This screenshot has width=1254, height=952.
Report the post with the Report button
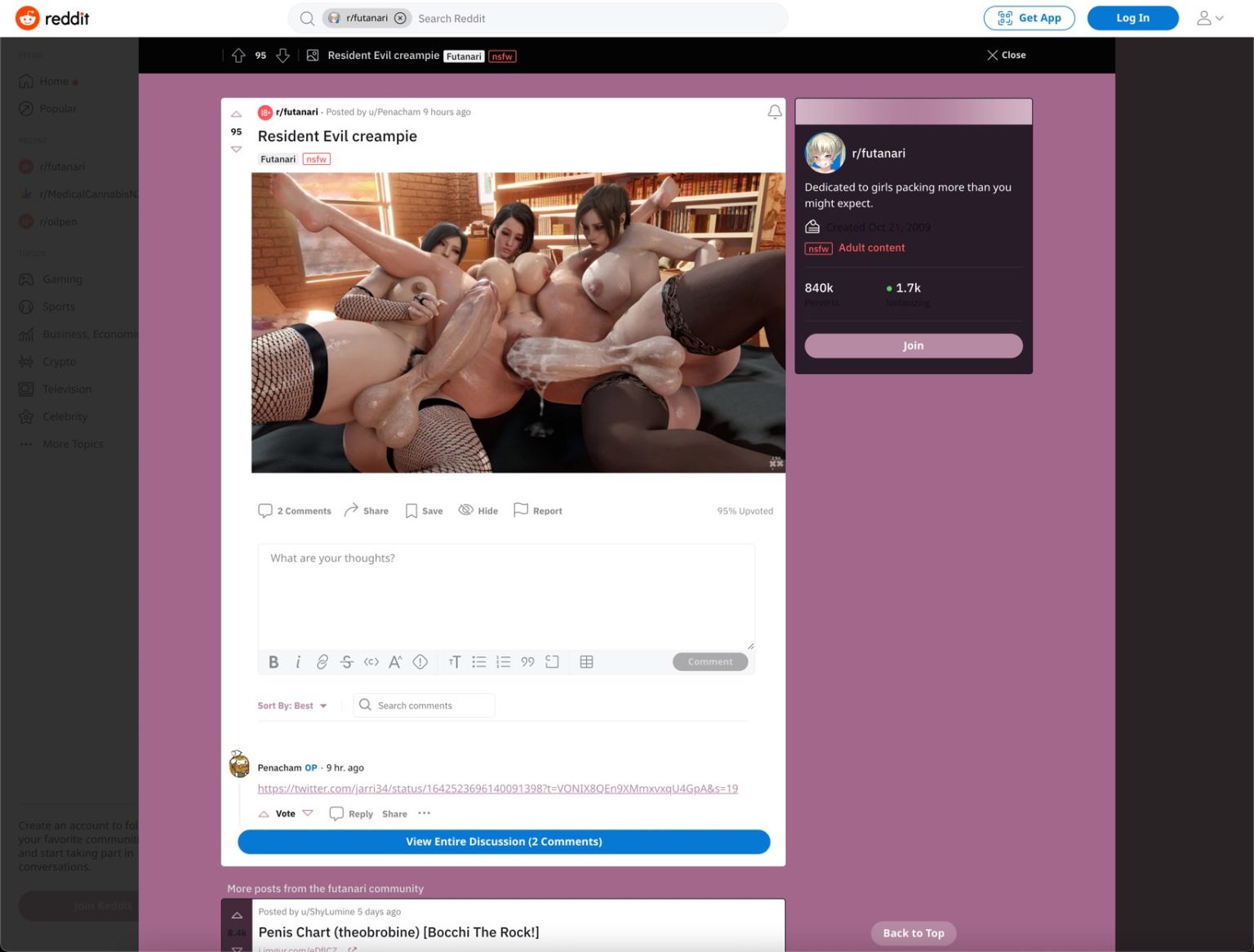click(x=537, y=511)
